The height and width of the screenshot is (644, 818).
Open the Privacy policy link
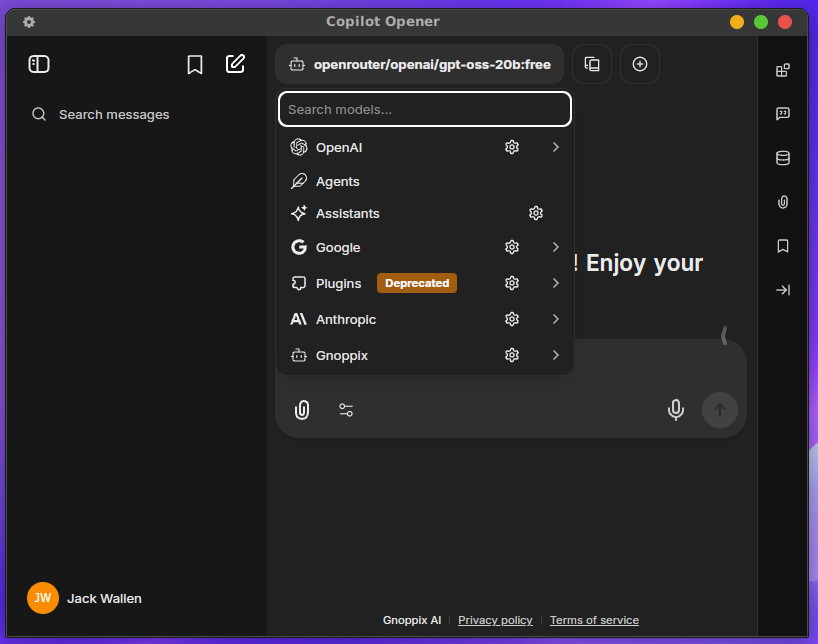[x=495, y=620]
